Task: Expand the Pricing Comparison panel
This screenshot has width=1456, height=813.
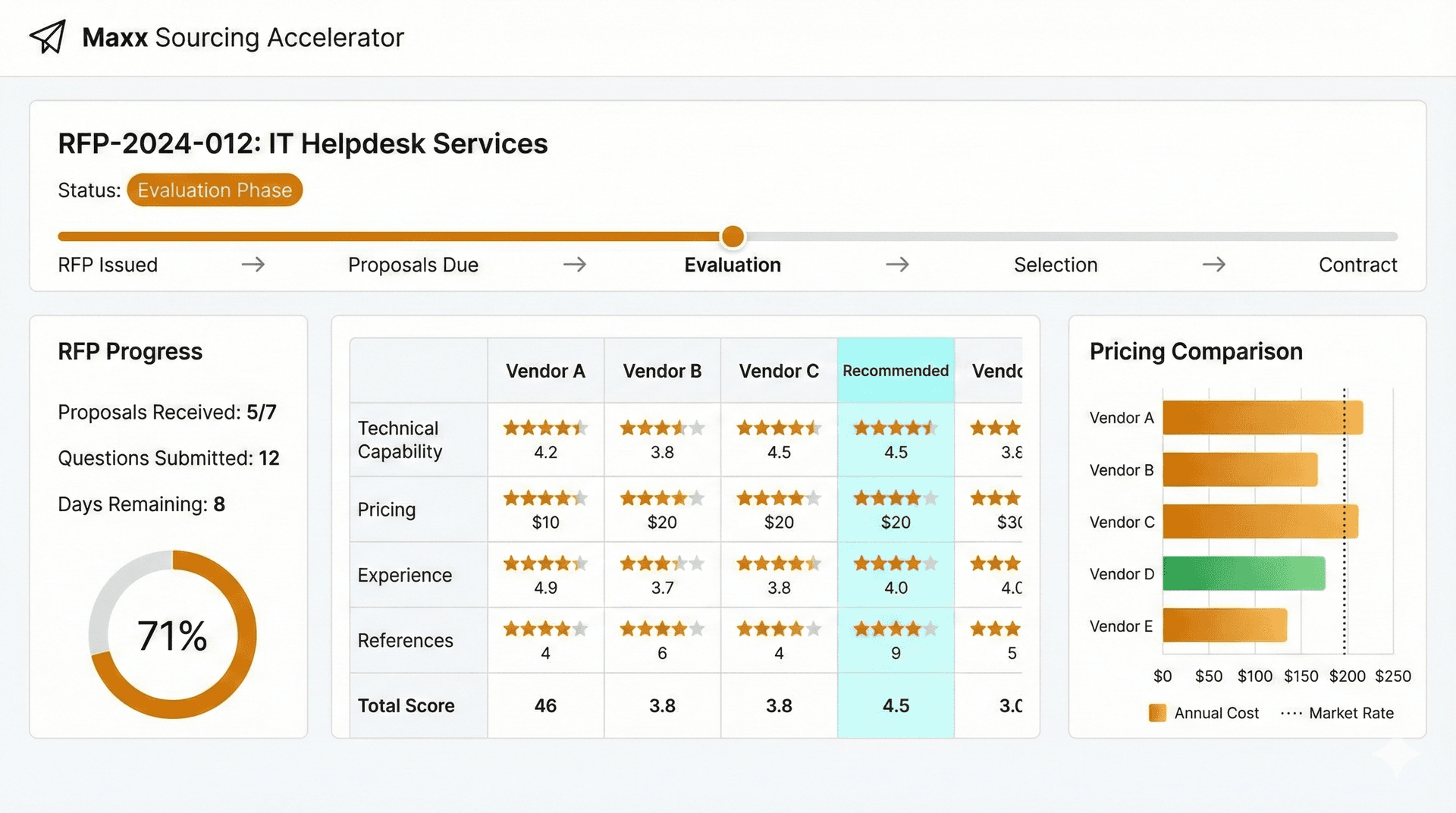Action: (x=1197, y=351)
